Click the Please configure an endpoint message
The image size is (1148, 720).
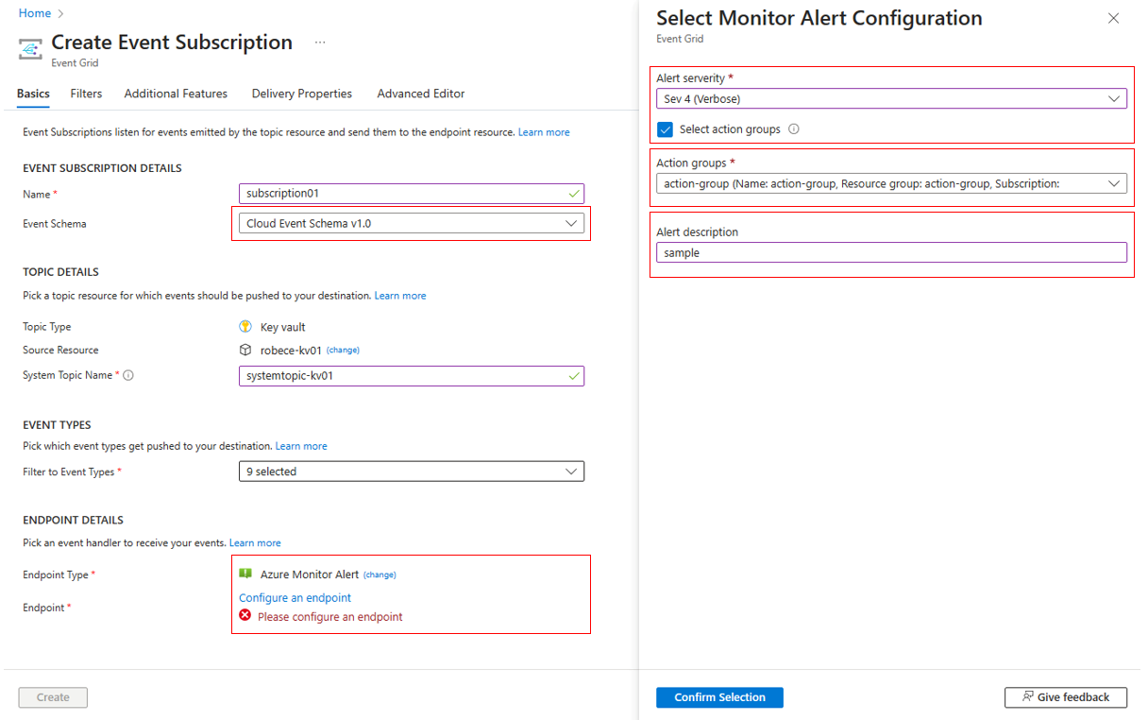(x=330, y=617)
